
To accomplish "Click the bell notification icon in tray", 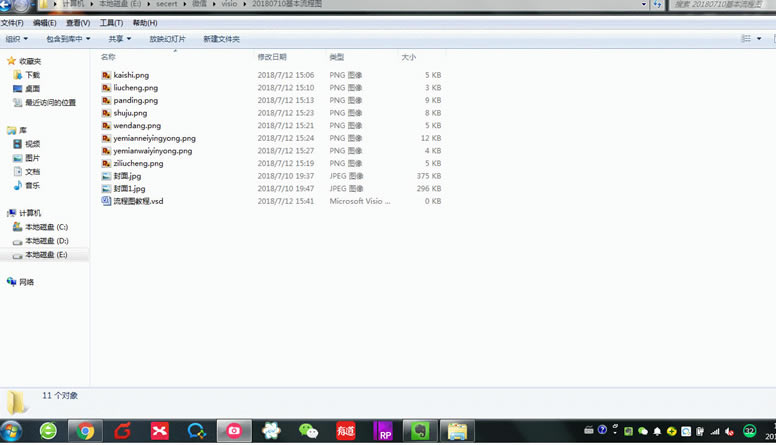I will coord(657,432).
